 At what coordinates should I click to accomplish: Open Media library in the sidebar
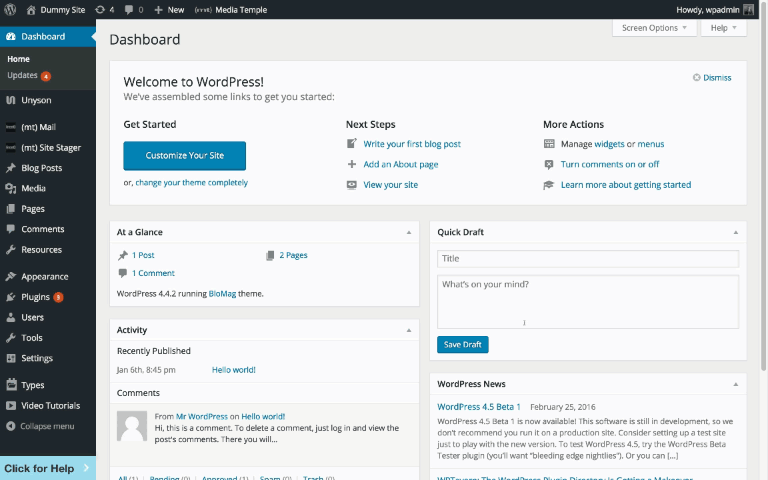click(33, 188)
